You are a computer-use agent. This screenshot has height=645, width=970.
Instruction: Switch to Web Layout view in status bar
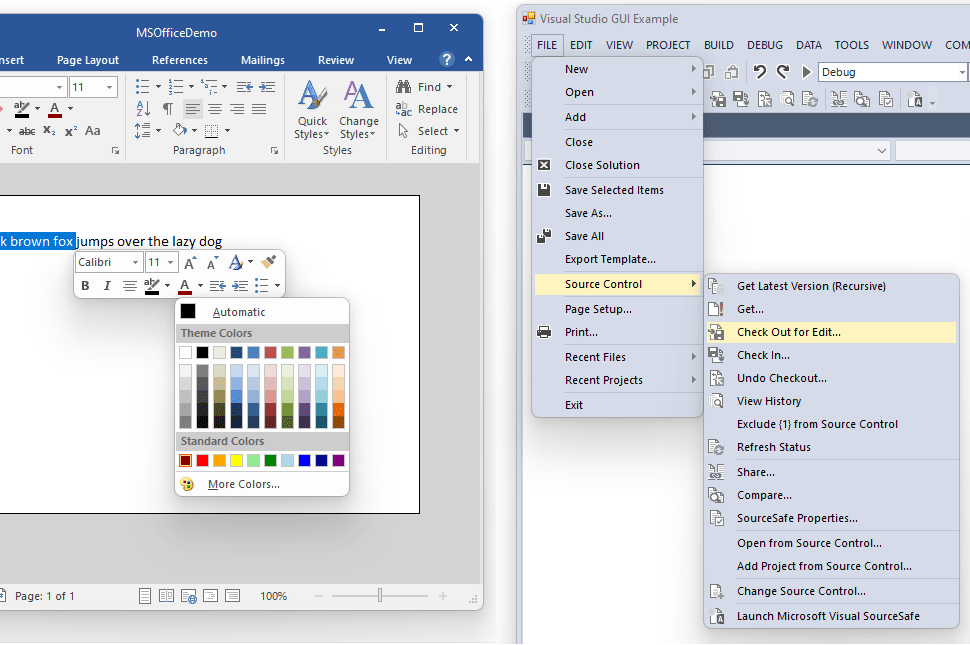pos(189,596)
